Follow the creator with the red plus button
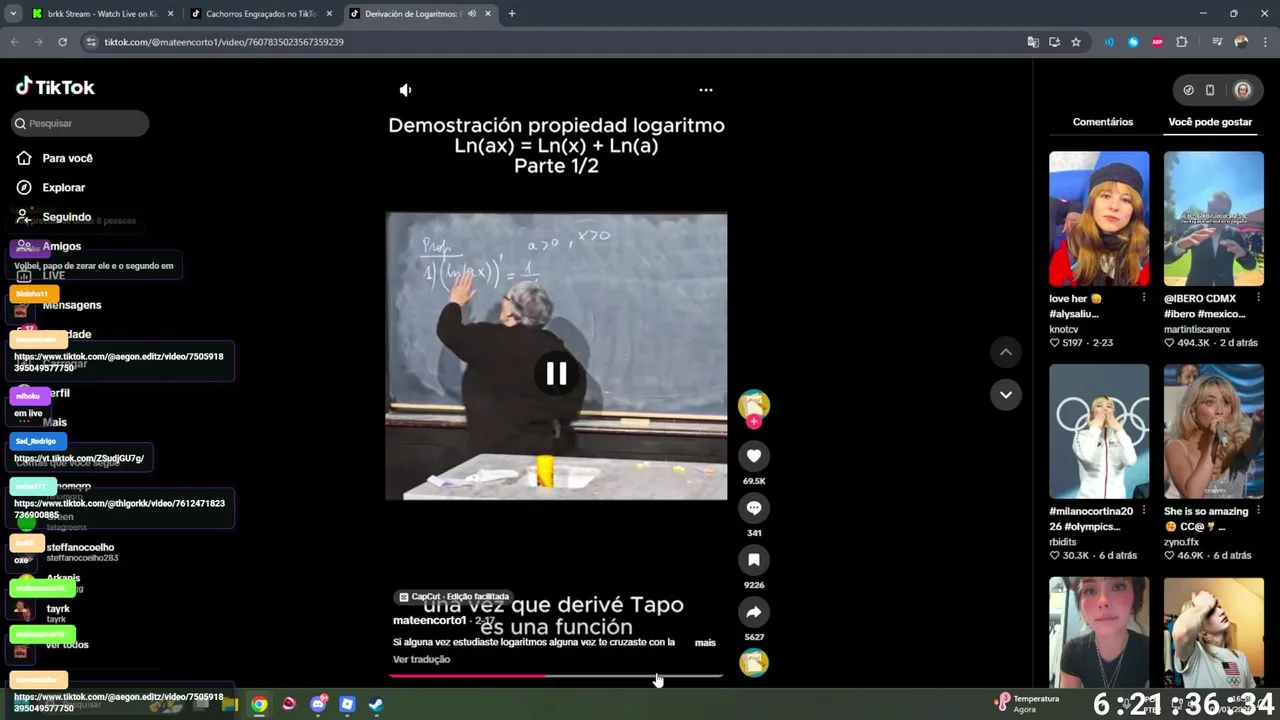This screenshot has height=720, width=1280. (754, 422)
